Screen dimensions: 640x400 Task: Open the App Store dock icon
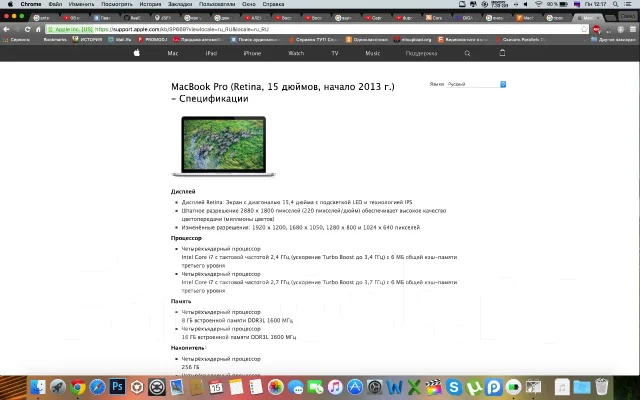355,387
